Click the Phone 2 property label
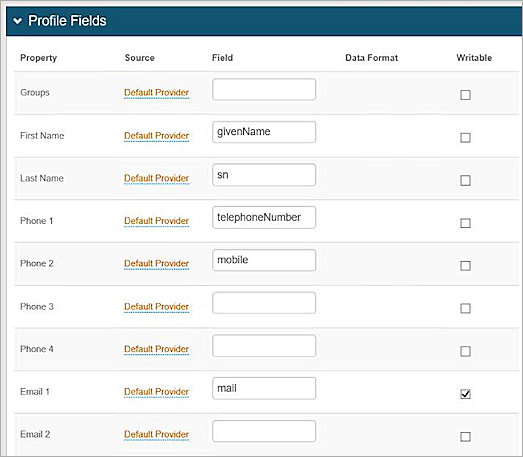The height and width of the screenshot is (457, 523). click(x=37, y=264)
